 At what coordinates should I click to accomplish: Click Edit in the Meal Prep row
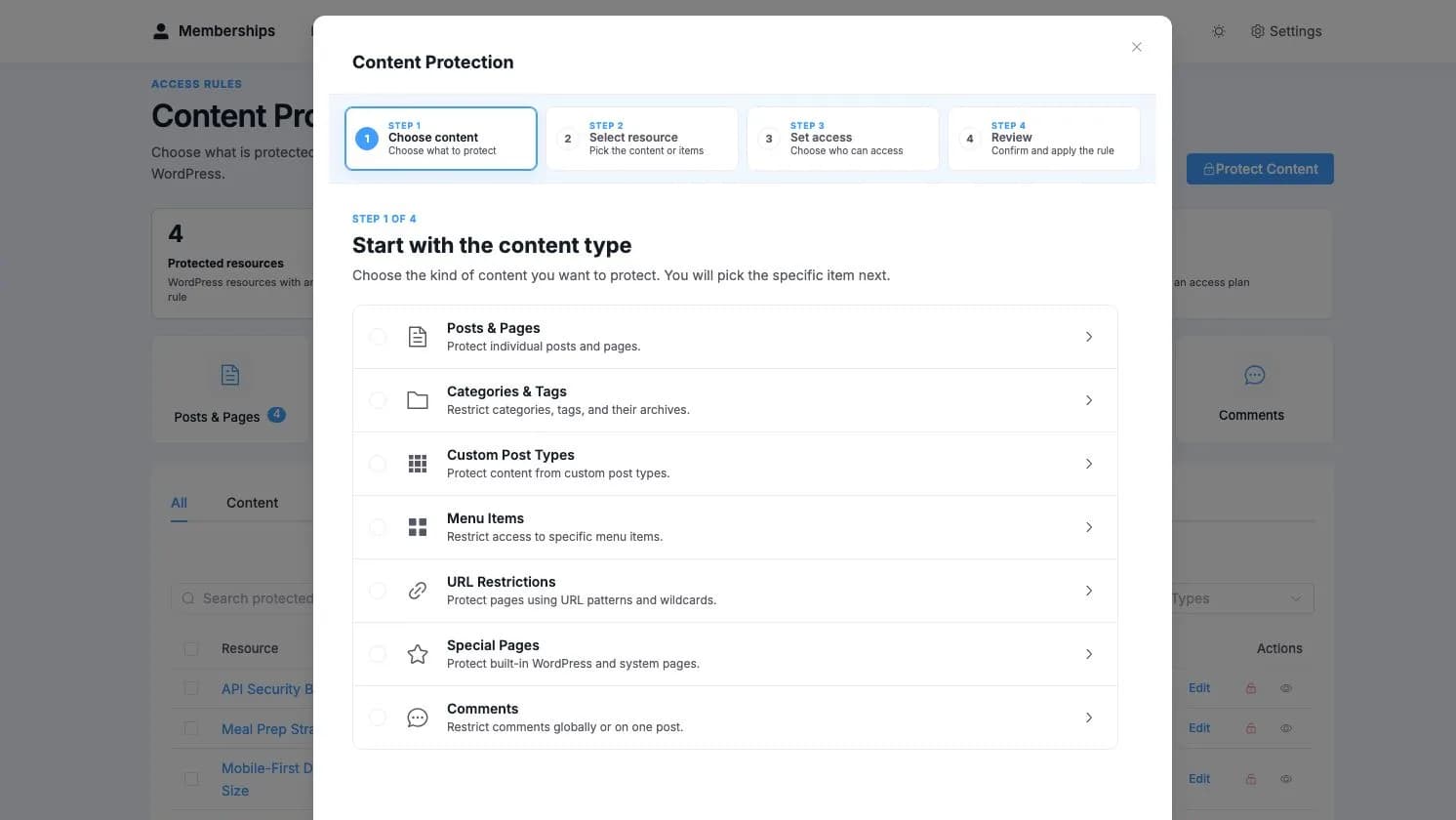coord(1199,728)
